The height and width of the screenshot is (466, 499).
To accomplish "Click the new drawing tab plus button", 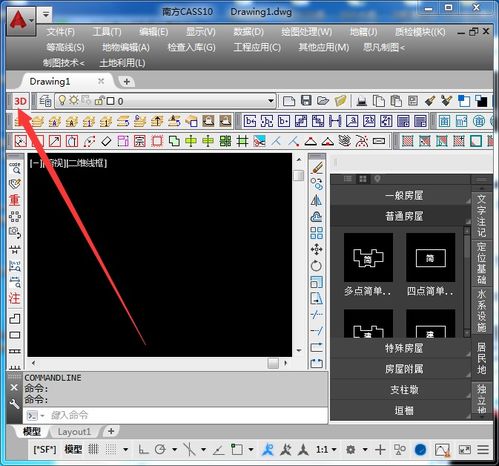I will (127, 81).
